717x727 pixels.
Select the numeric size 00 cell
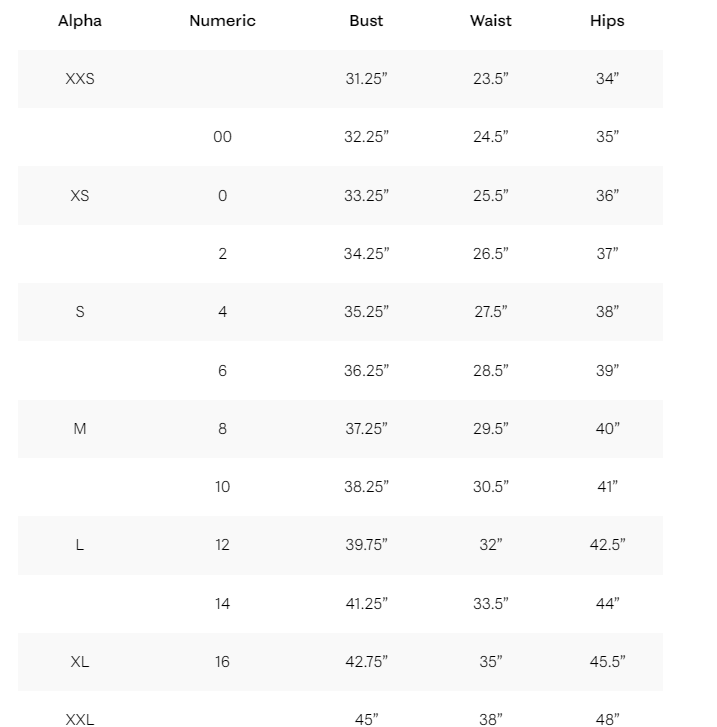(x=222, y=137)
